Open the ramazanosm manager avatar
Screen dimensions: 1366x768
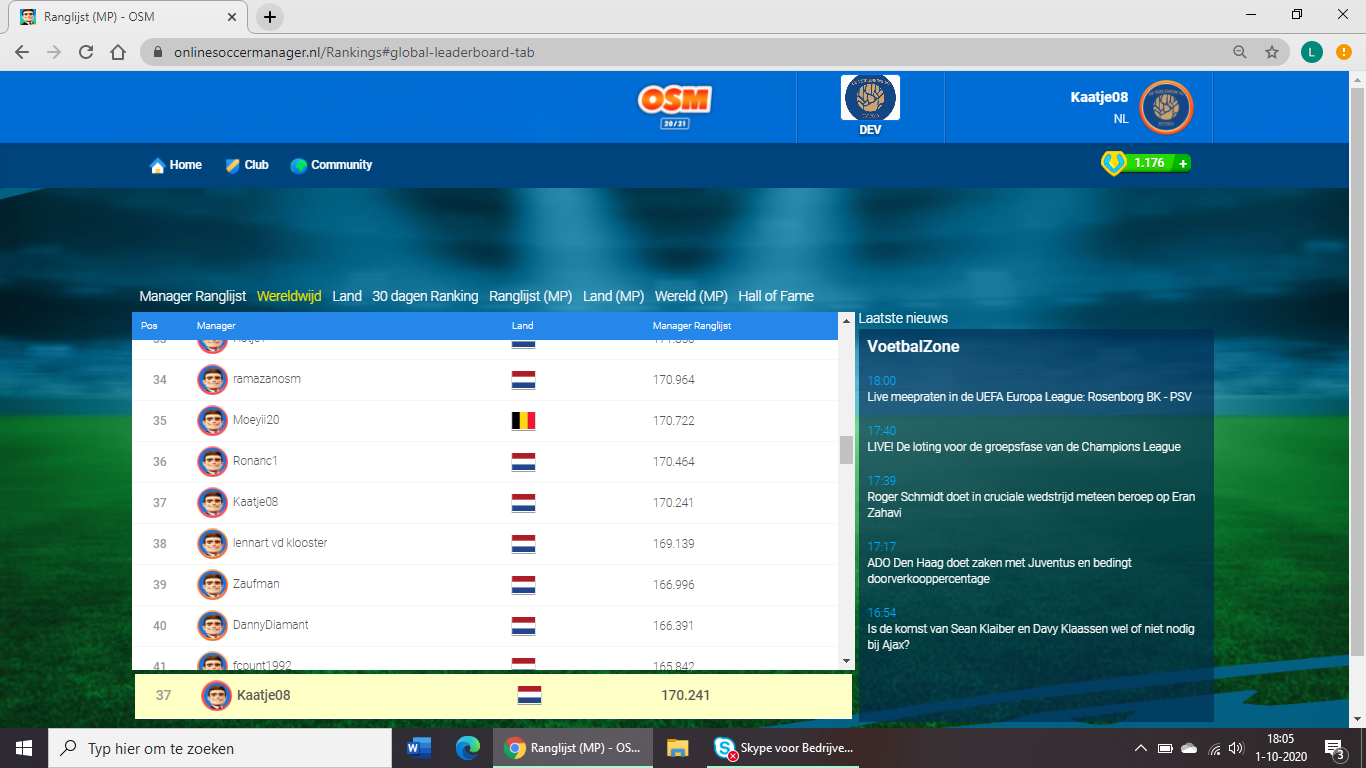click(x=212, y=380)
